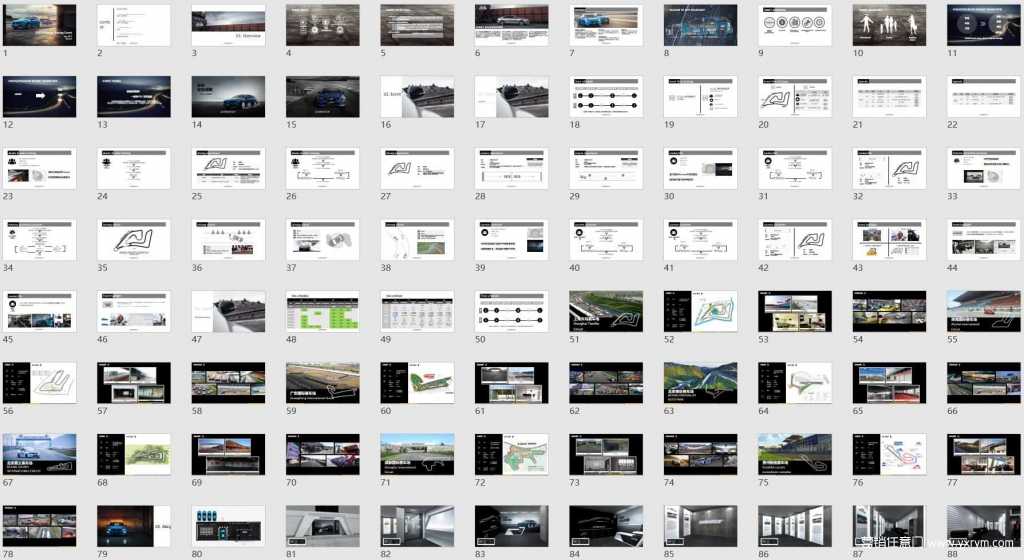Screen dimensions: 1024x560
Task: Open slide 51 thumbnail
Action: (x=606, y=312)
